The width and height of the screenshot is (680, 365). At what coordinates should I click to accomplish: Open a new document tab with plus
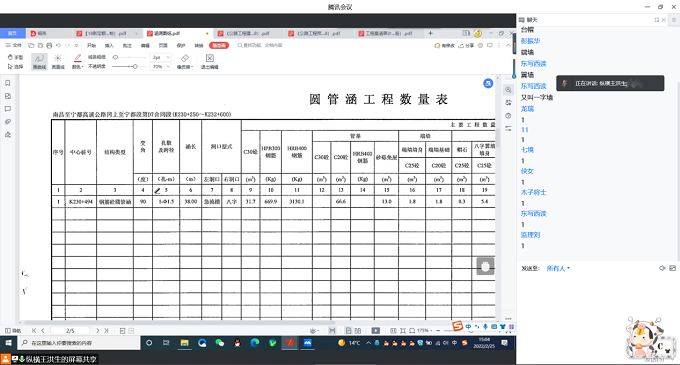point(430,33)
